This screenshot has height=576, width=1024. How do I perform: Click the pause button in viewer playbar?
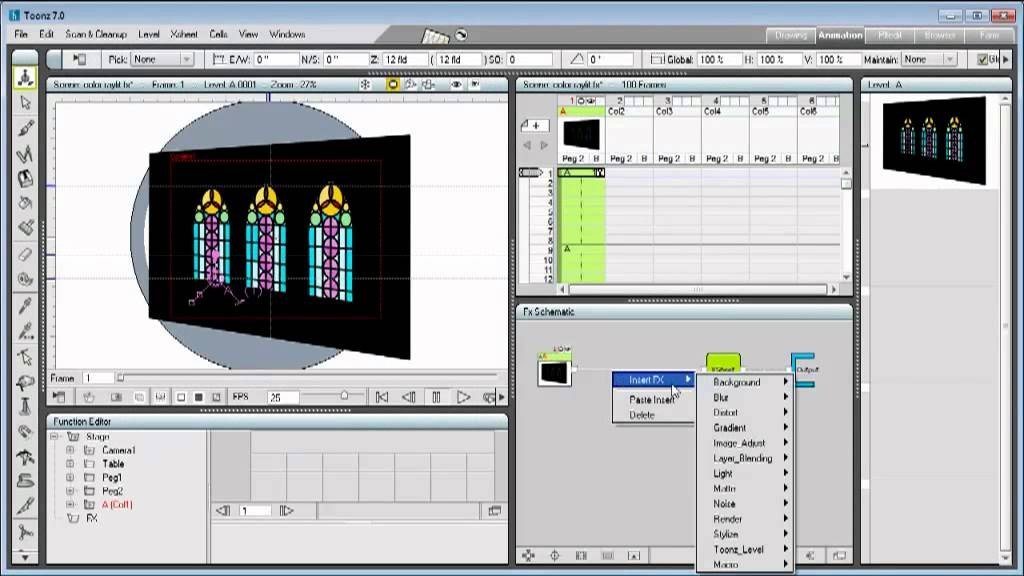click(436, 397)
